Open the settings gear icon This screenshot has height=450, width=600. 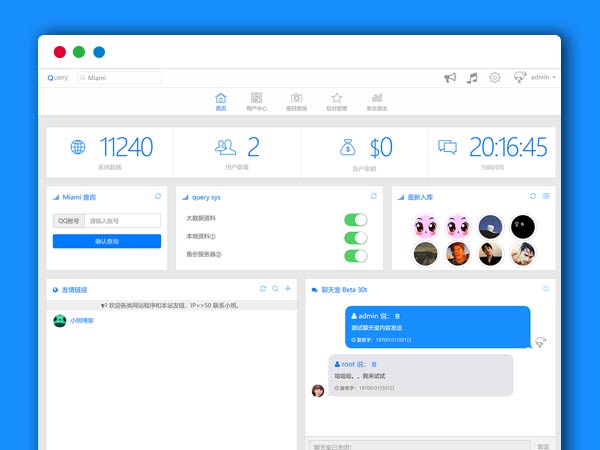(494, 77)
